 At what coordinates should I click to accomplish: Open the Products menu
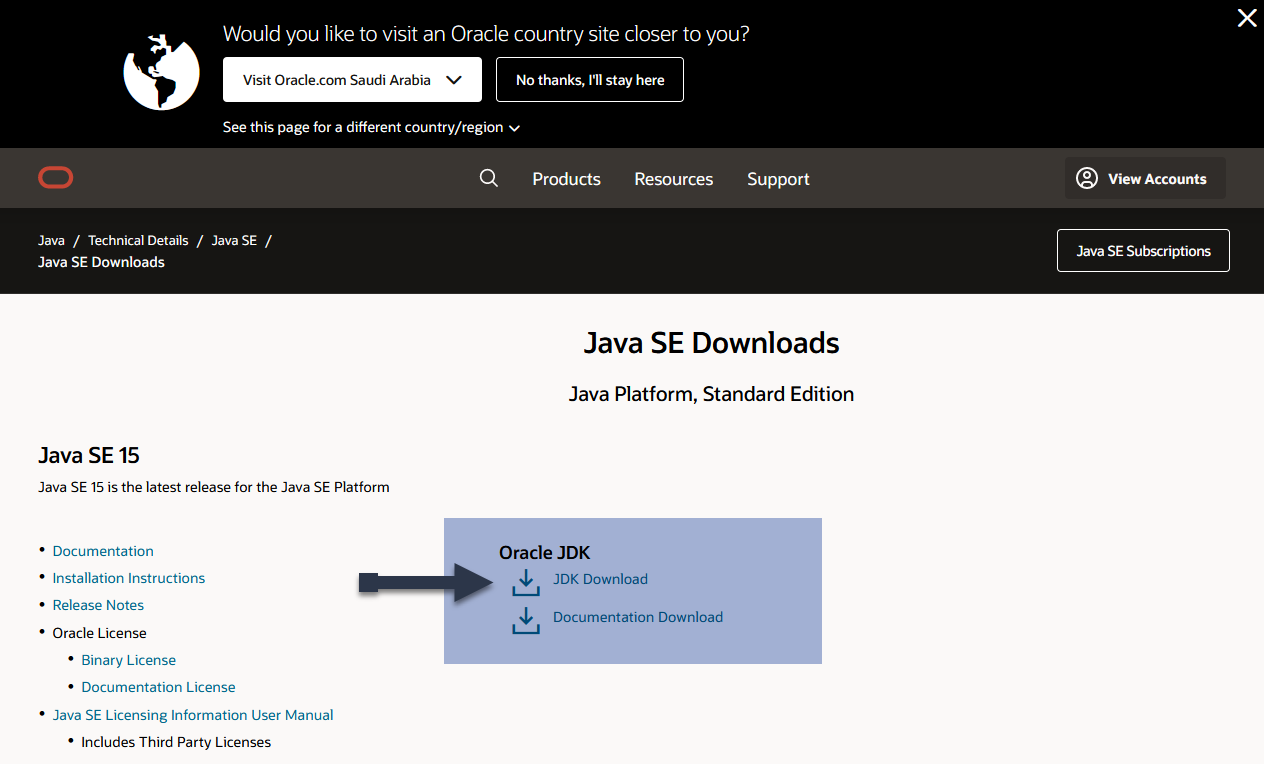(x=566, y=179)
